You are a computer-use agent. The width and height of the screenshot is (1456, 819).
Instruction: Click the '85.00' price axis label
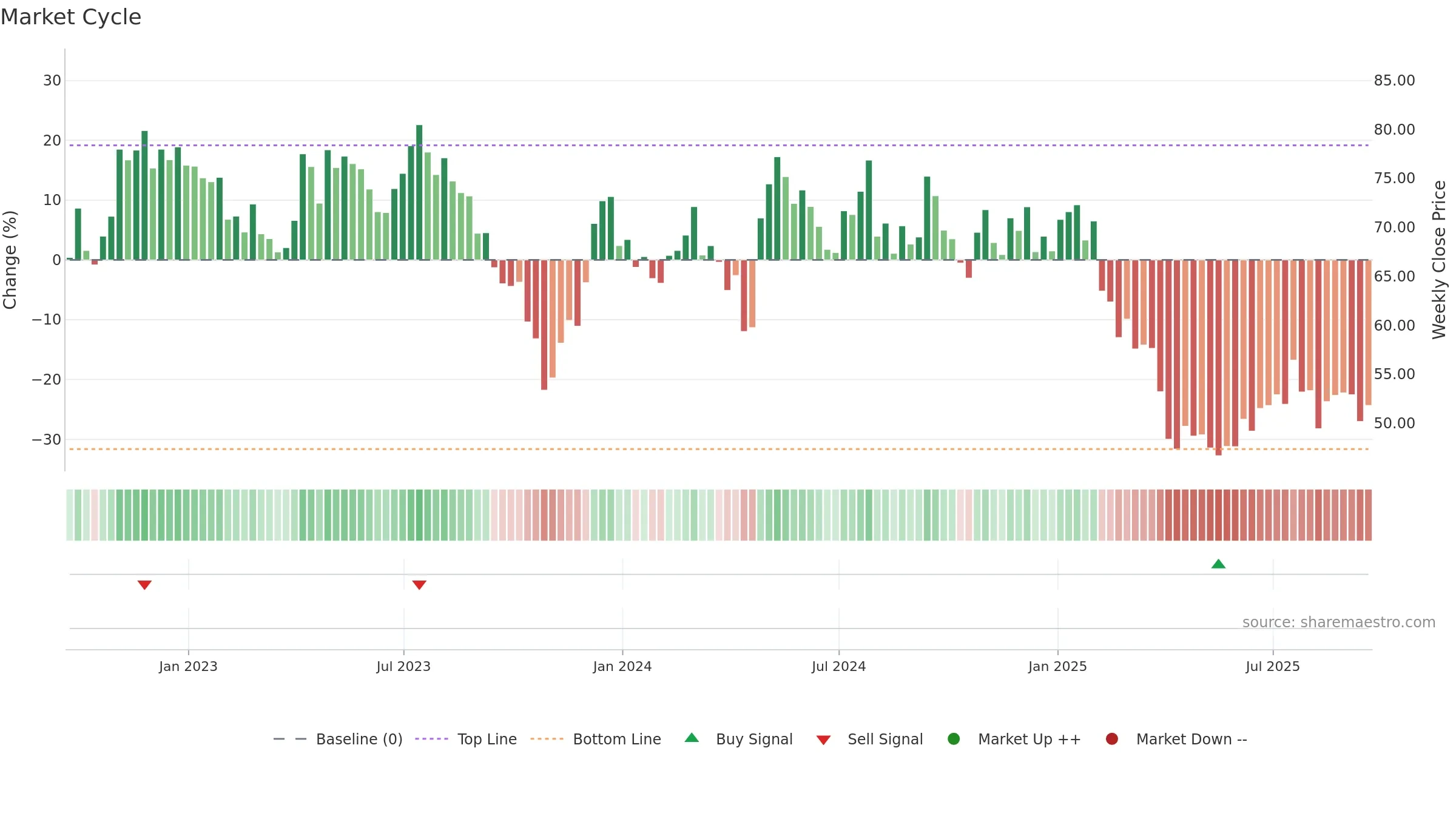click(x=1395, y=81)
